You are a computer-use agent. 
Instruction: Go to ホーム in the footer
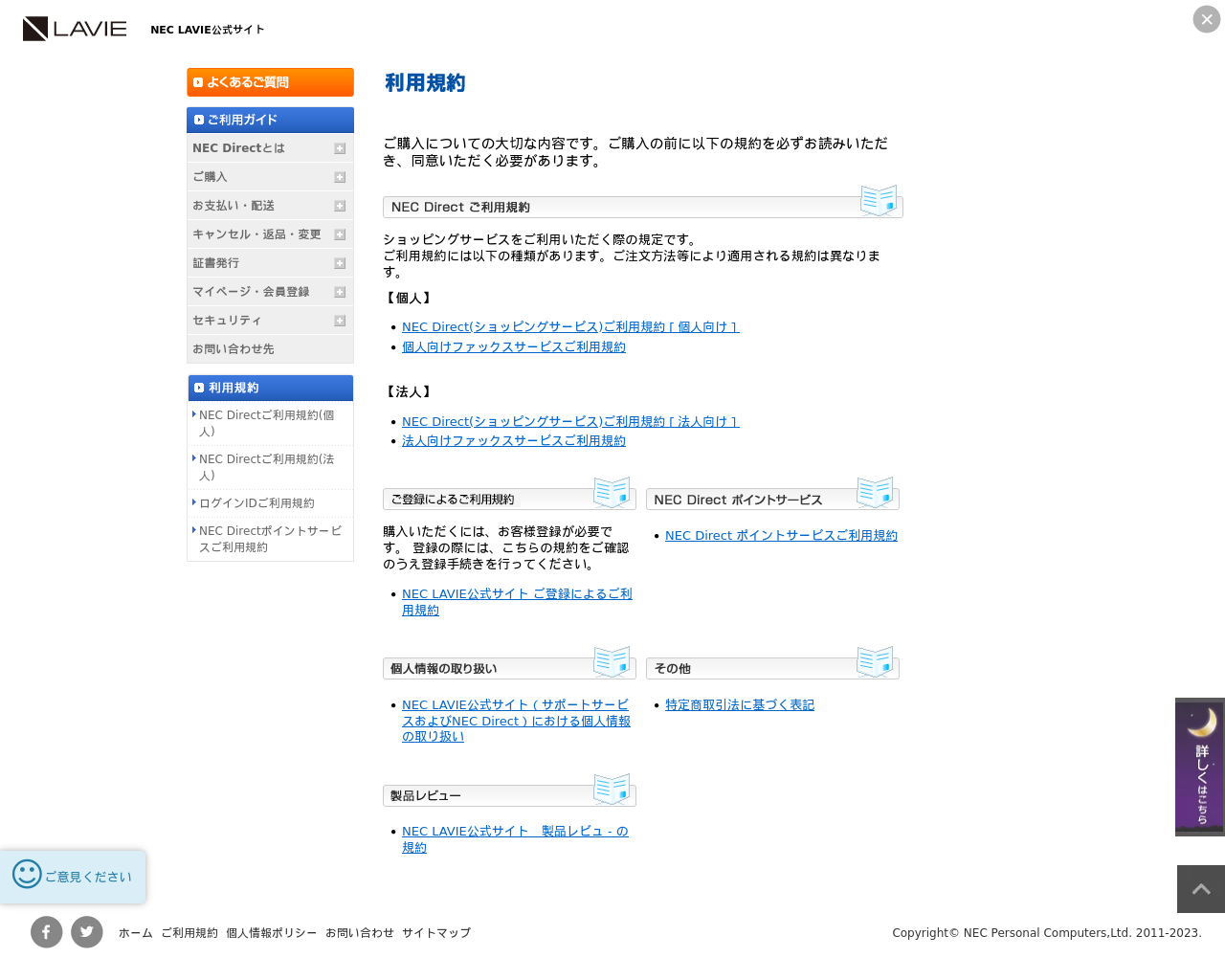coord(136,933)
